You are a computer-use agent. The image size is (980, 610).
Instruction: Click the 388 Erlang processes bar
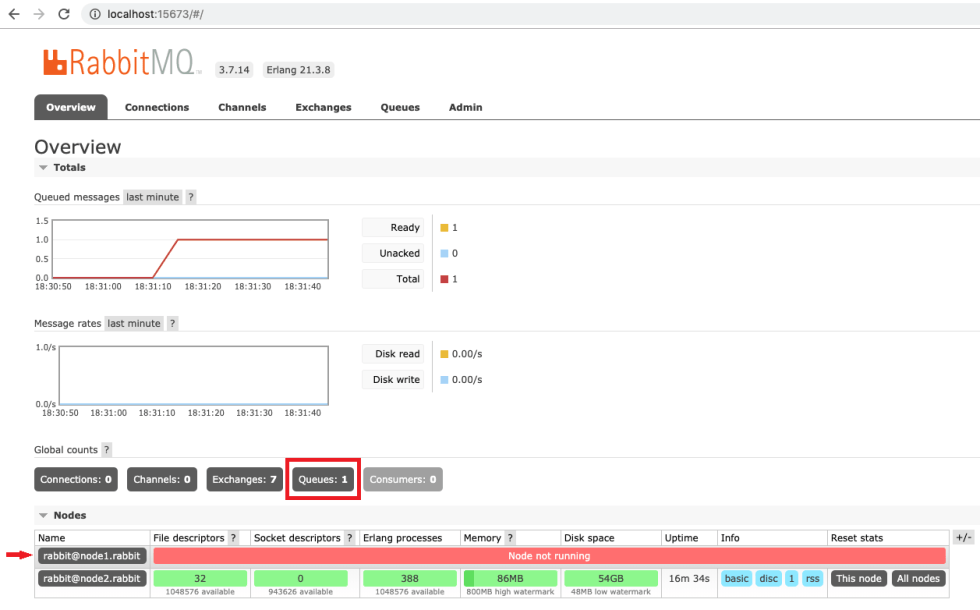pos(409,578)
